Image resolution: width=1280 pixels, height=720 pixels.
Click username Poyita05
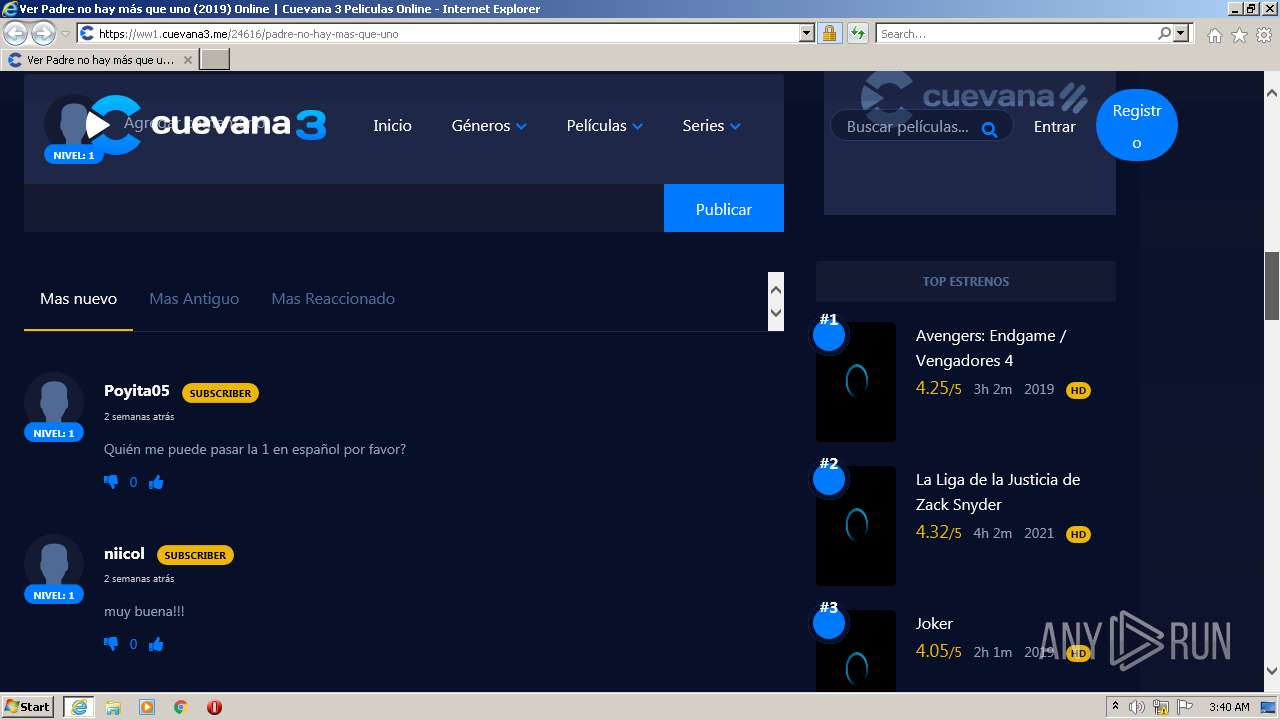tap(137, 391)
